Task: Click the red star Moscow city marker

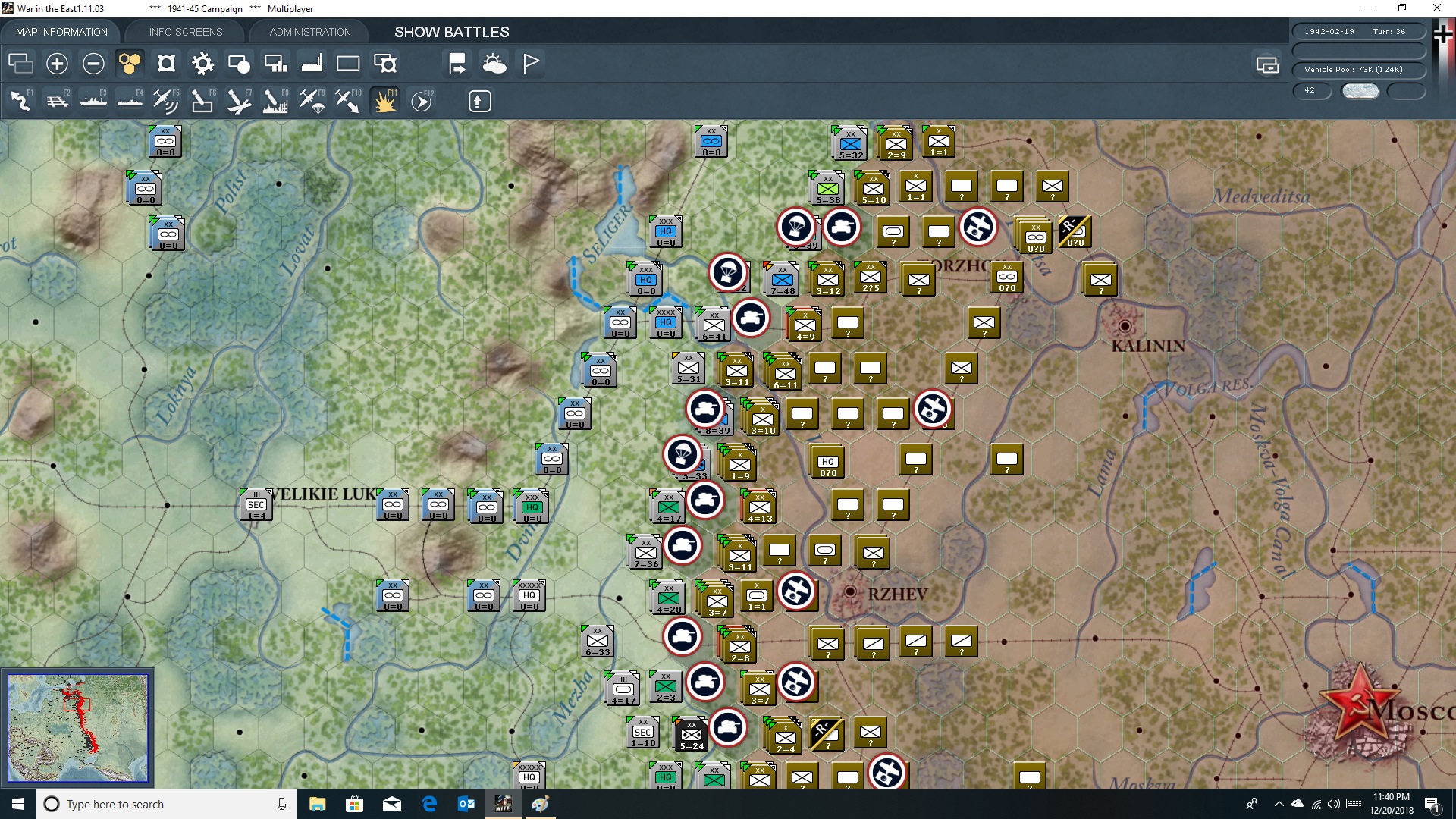Action: click(x=1360, y=702)
